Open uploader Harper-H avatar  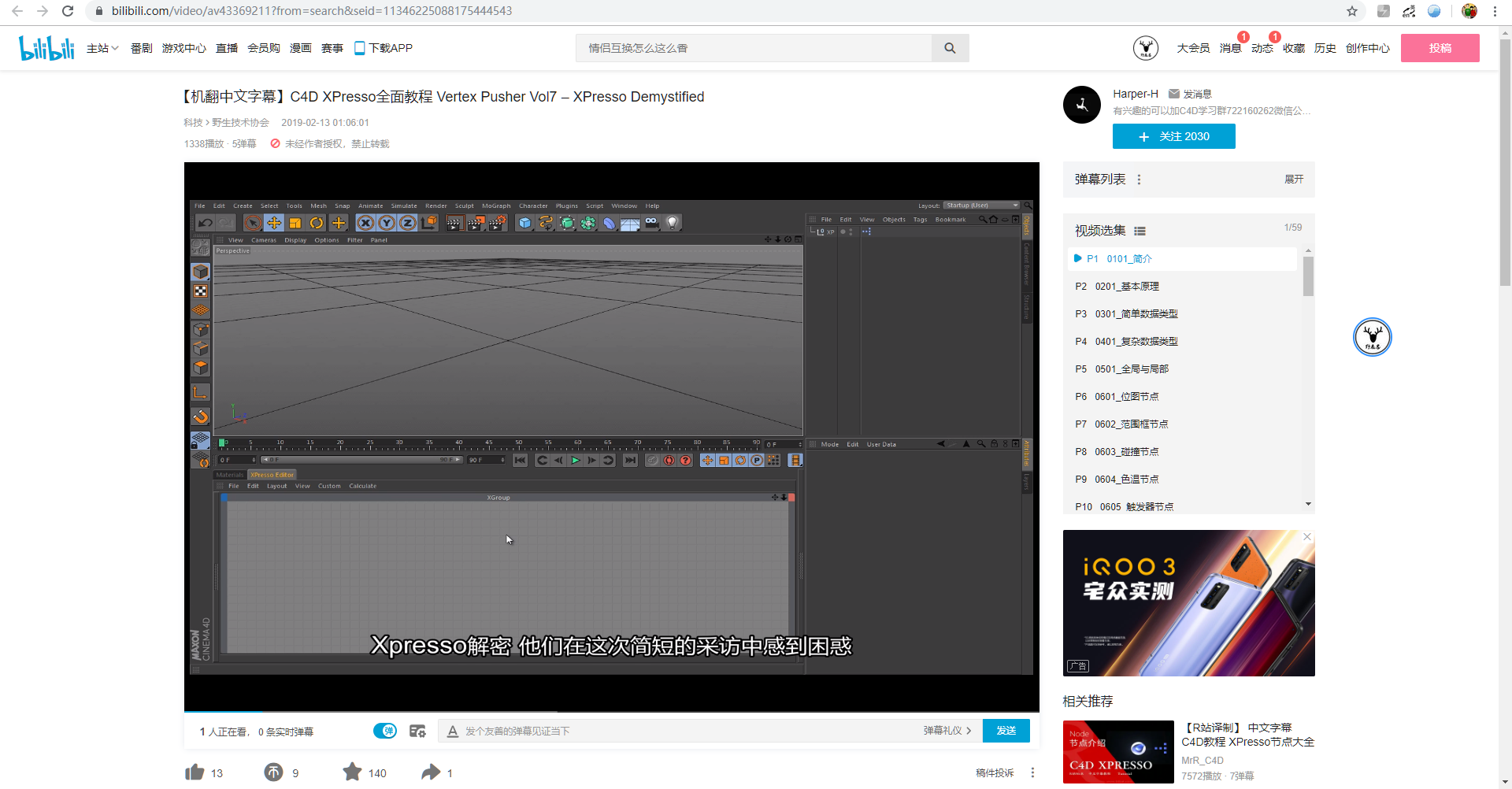(1082, 105)
